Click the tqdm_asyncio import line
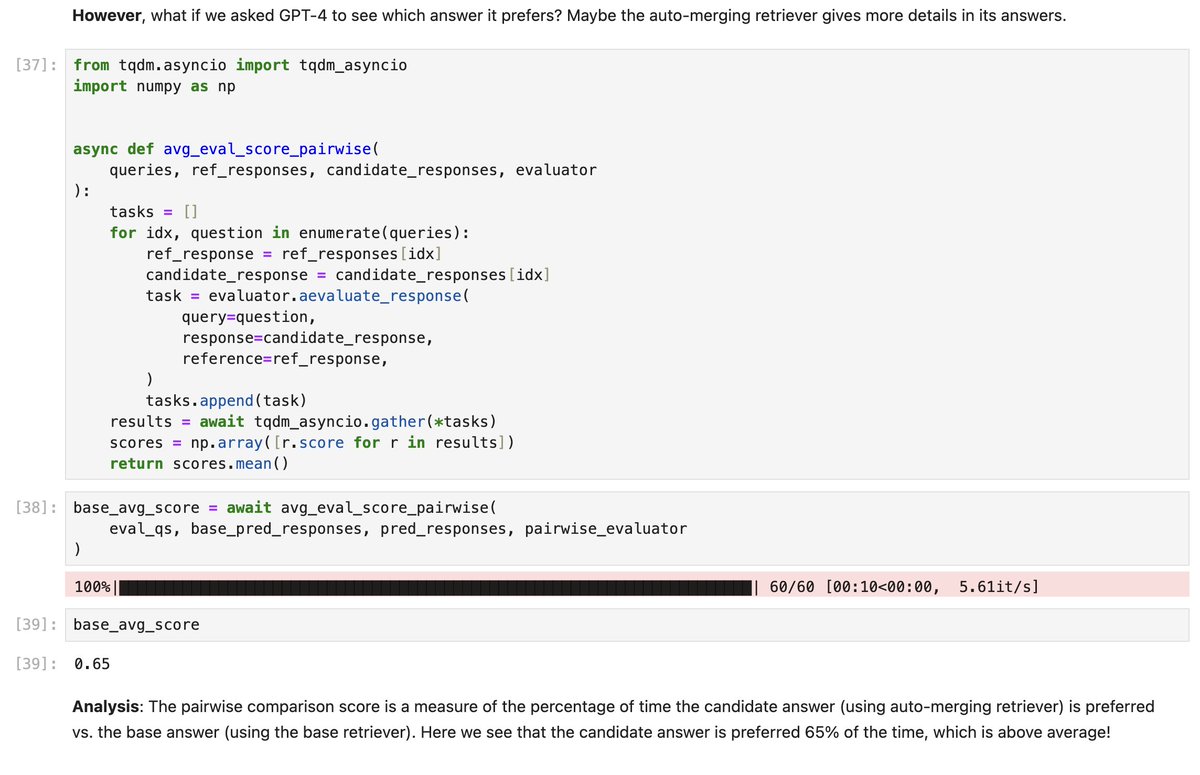Screen dimensions: 1200x775 click(x=240, y=64)
